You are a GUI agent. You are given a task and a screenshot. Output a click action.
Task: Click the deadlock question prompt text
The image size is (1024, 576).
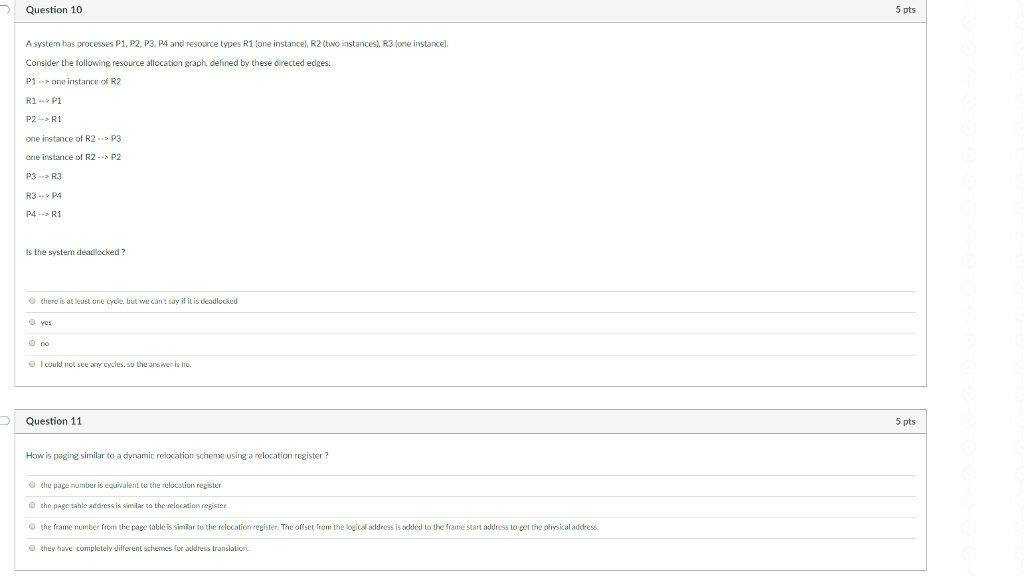(75, 251)
